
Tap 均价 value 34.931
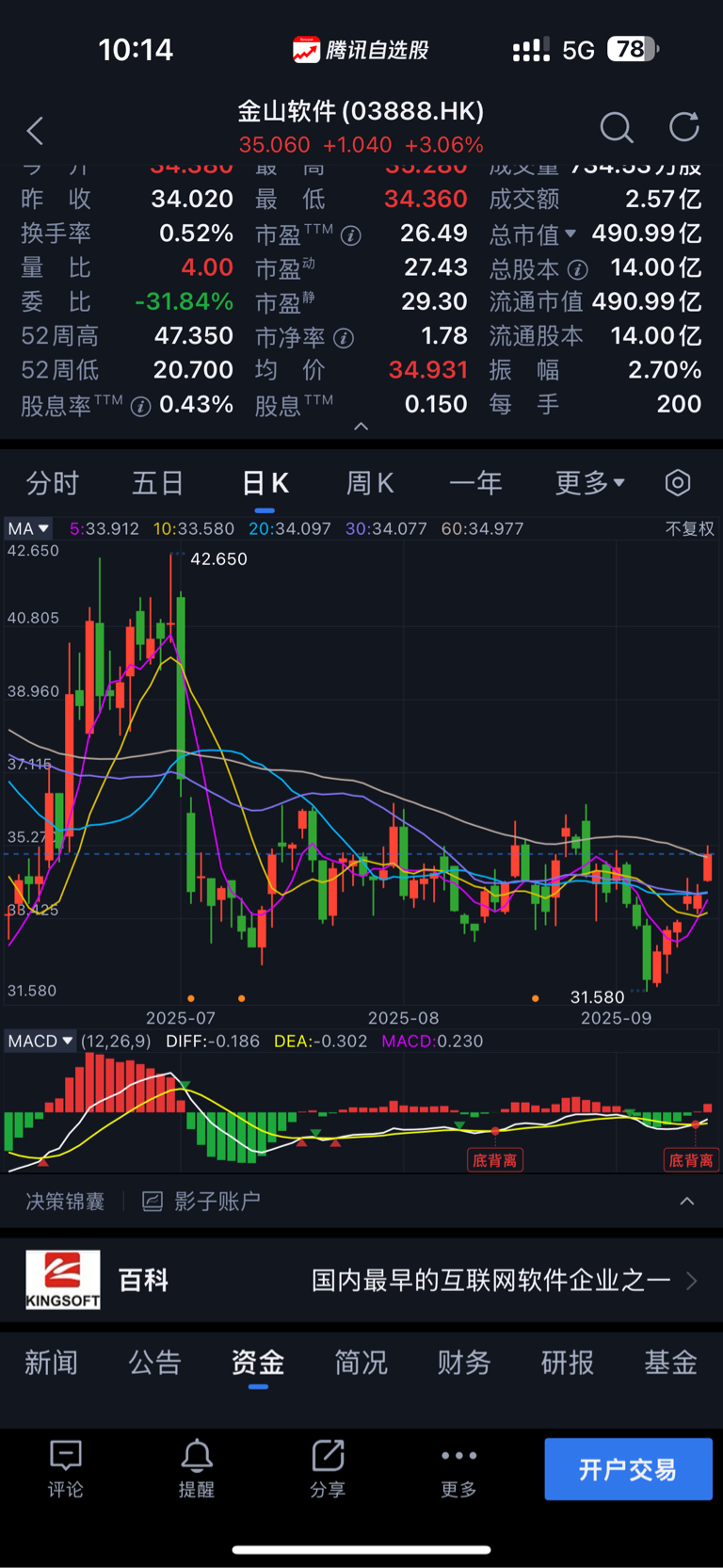coord(428,370)
